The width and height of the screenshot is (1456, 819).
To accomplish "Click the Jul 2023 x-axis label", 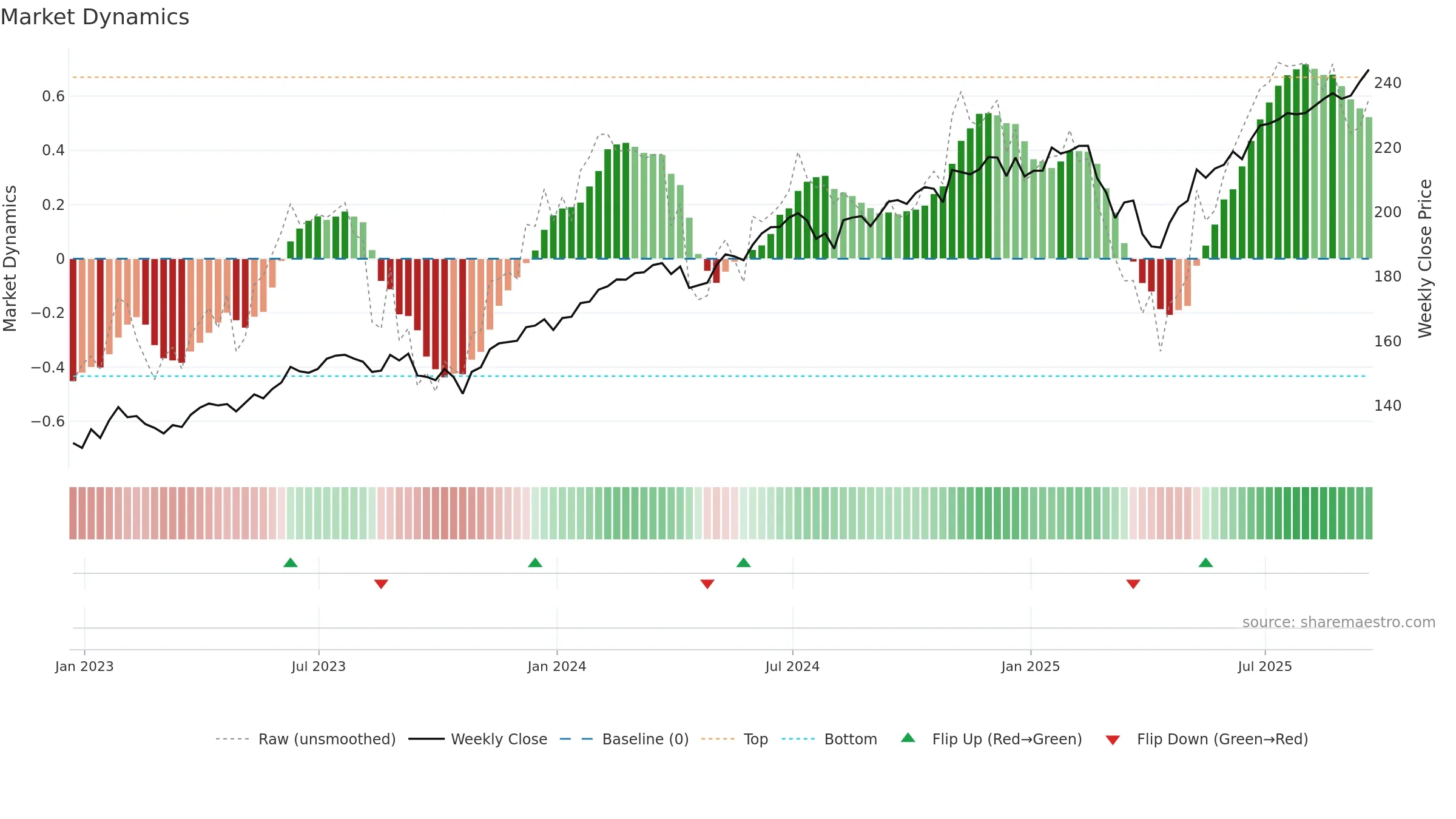I will click(318, 666).
